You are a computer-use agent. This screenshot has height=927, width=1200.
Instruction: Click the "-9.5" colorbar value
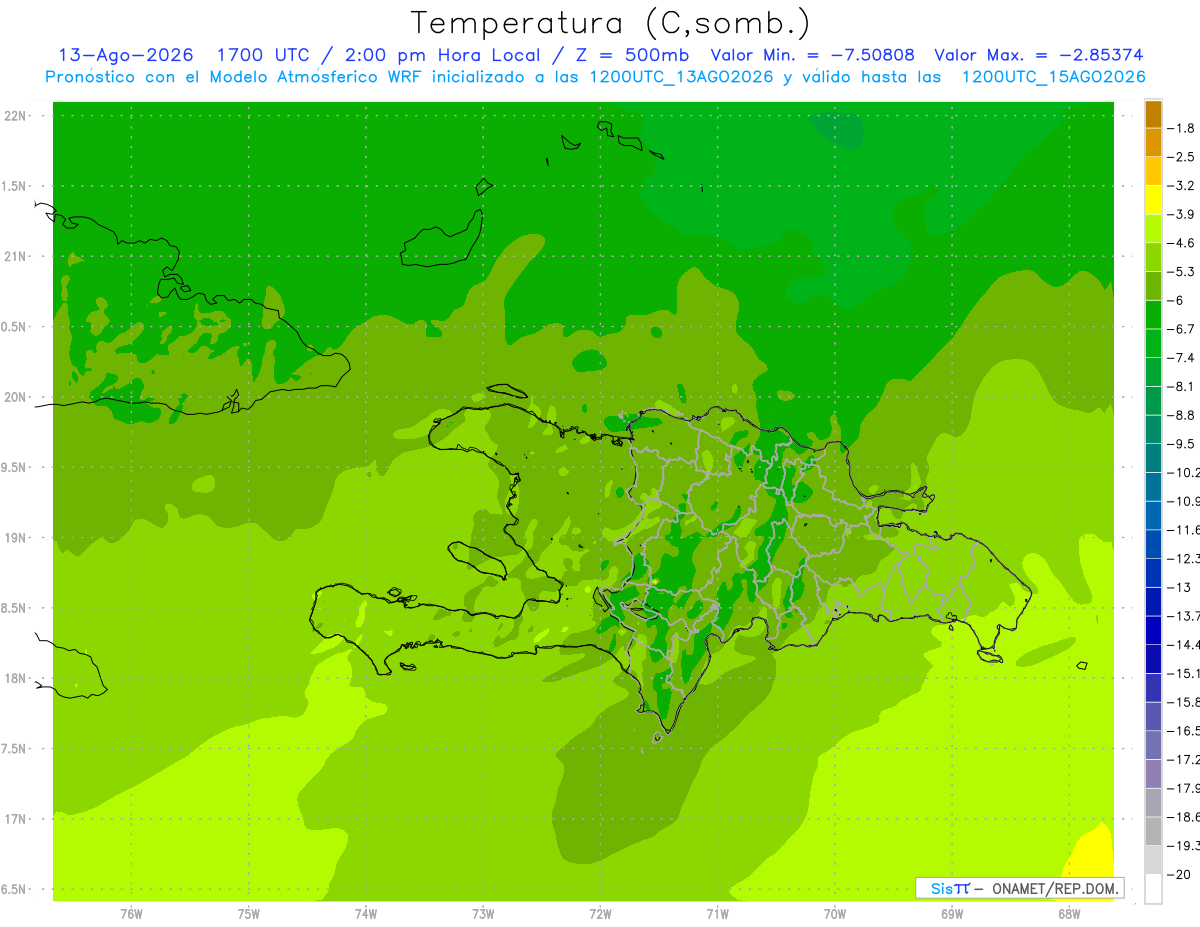point(1181,443)
